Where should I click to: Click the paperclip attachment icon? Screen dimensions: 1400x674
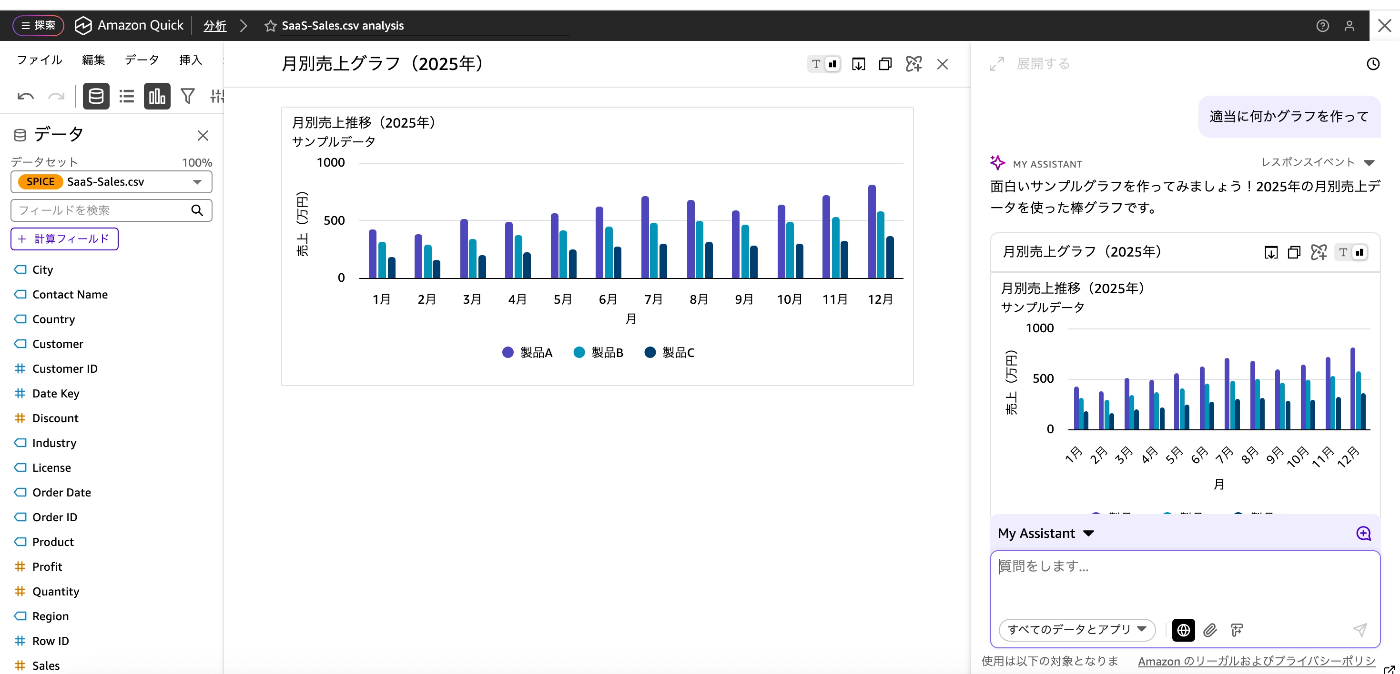1210,630
